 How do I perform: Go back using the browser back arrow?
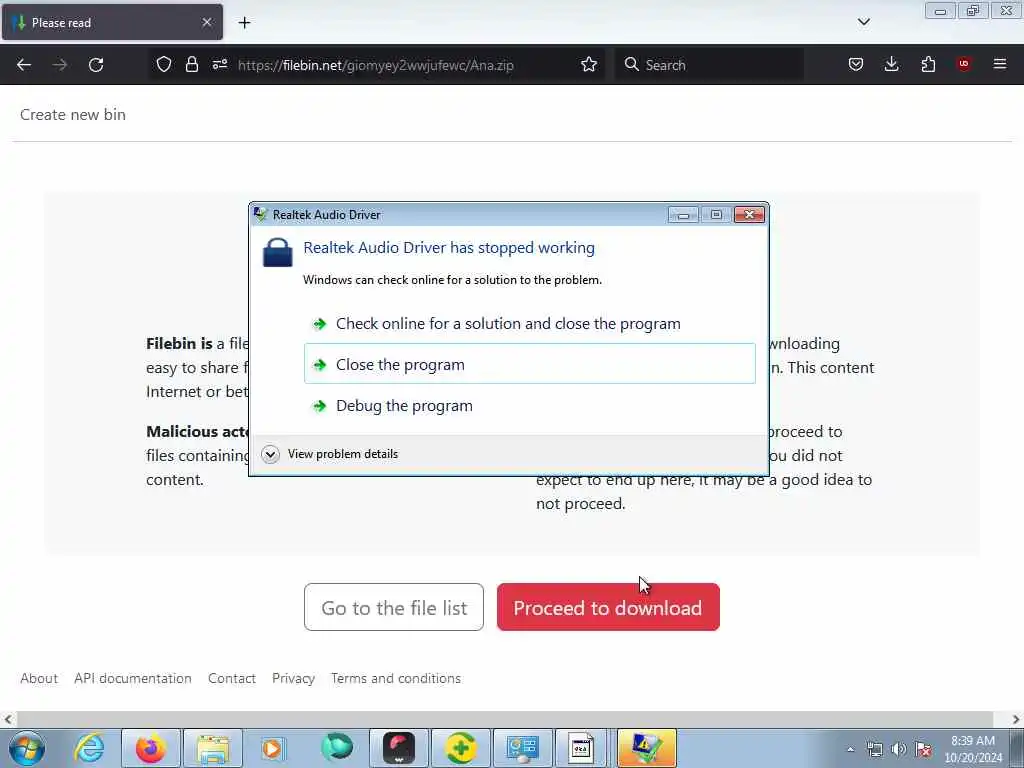[24, 65]
